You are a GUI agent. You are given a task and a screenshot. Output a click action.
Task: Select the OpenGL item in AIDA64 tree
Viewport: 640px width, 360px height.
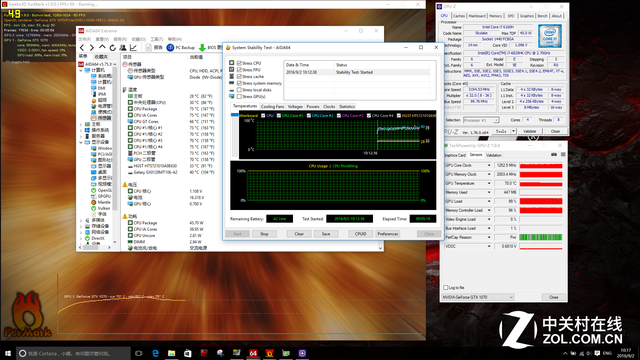coord(101,190)
